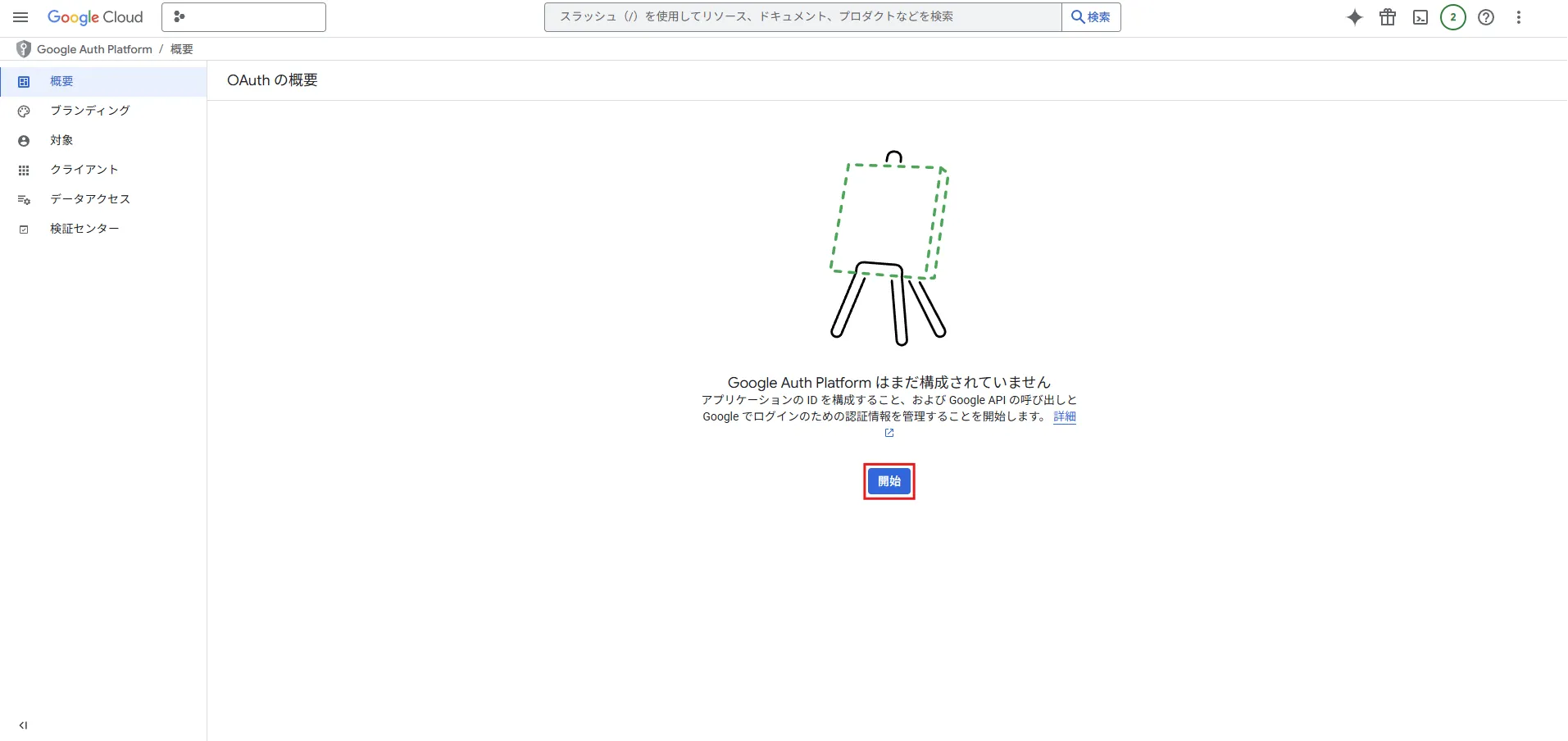Go to Google Auth Platform breadcrumb

point(94,49)
